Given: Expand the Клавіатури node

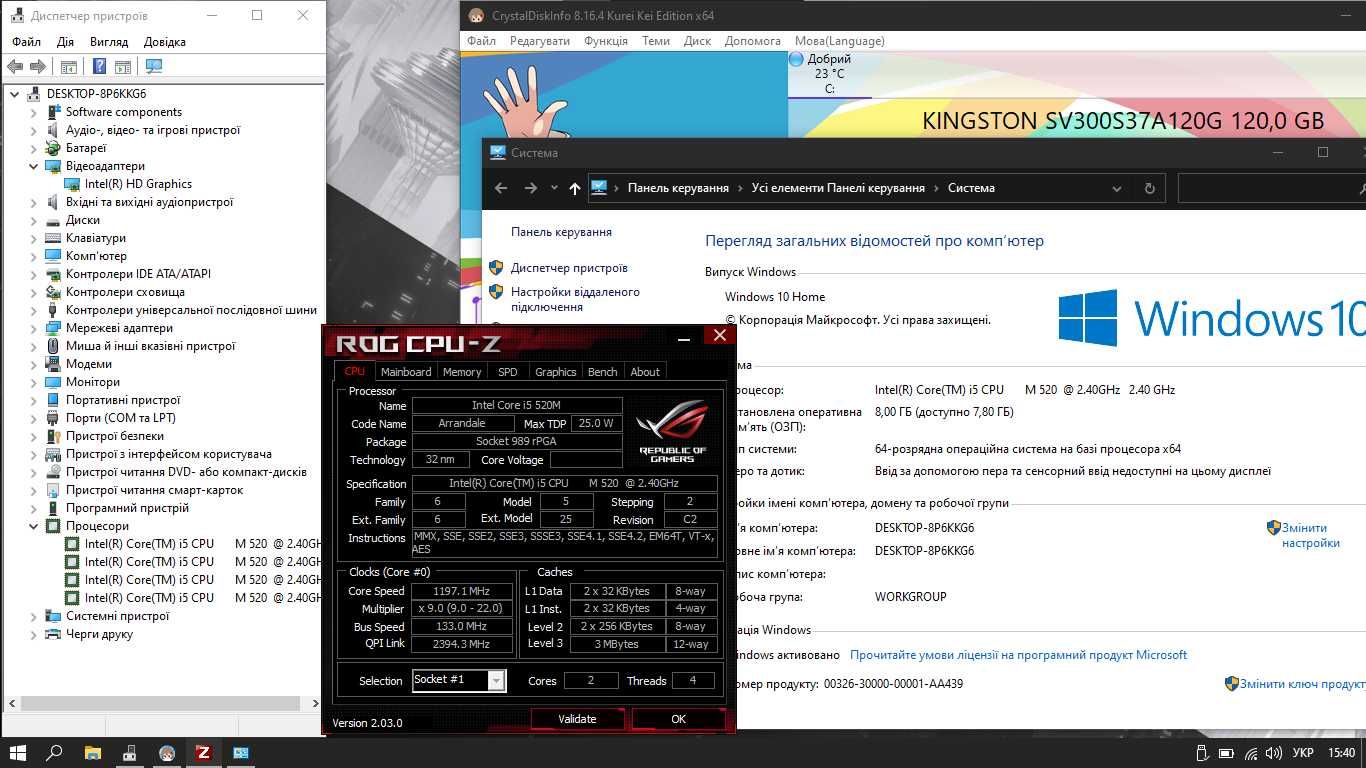Looking at the screenshot, I should pyautogui.click(x=34, y=238).
